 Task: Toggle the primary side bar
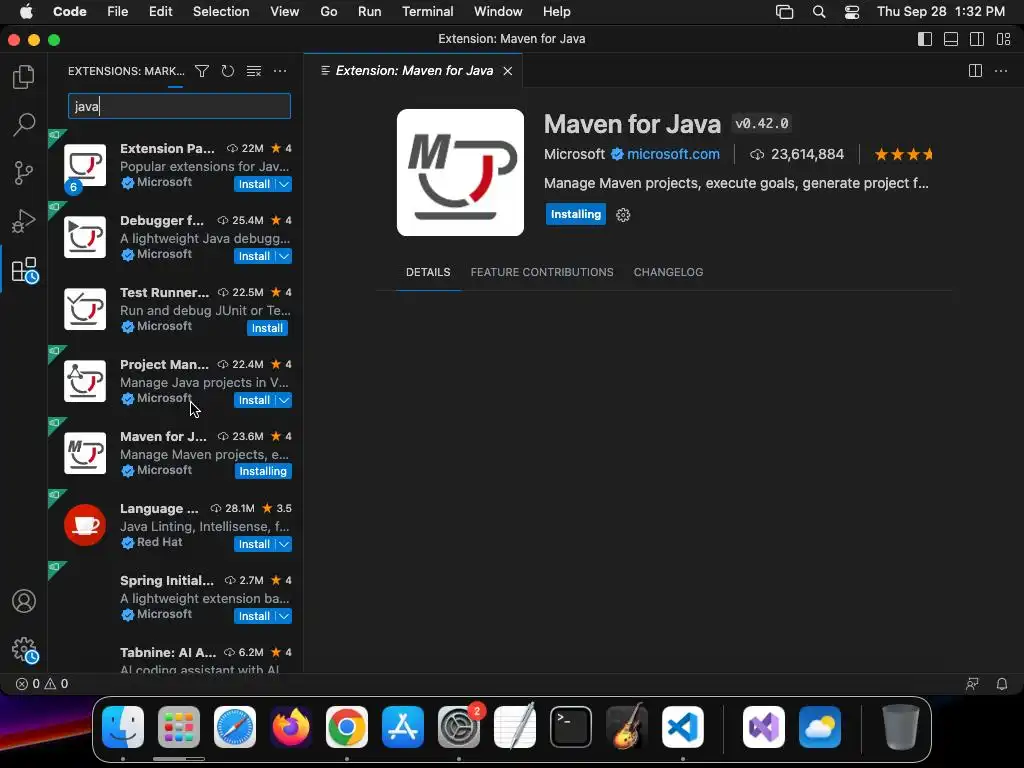pyautogui.click(x=925, y=39)
